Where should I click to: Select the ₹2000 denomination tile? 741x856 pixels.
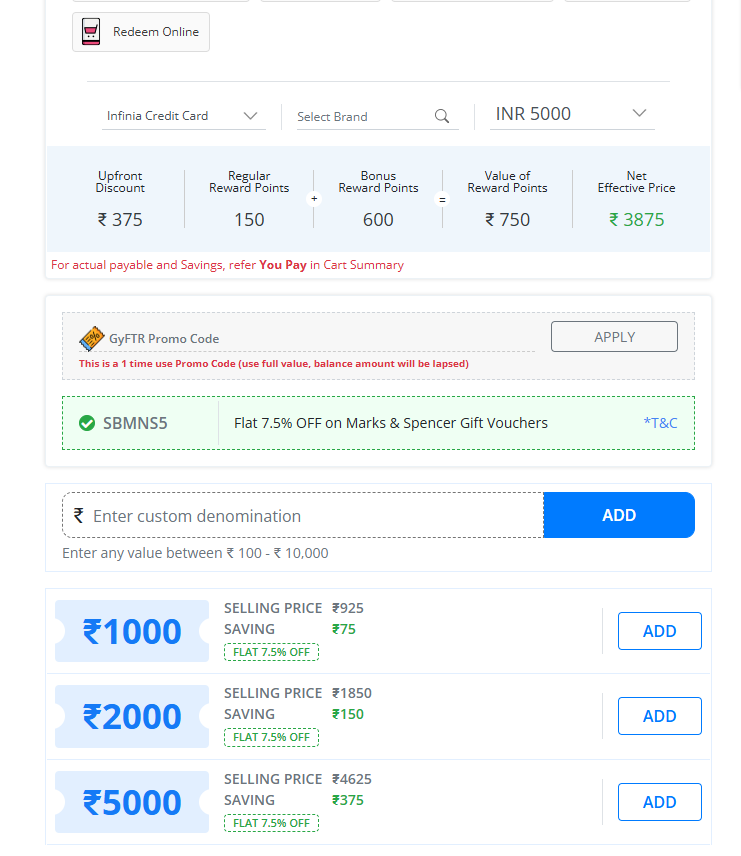131,716
